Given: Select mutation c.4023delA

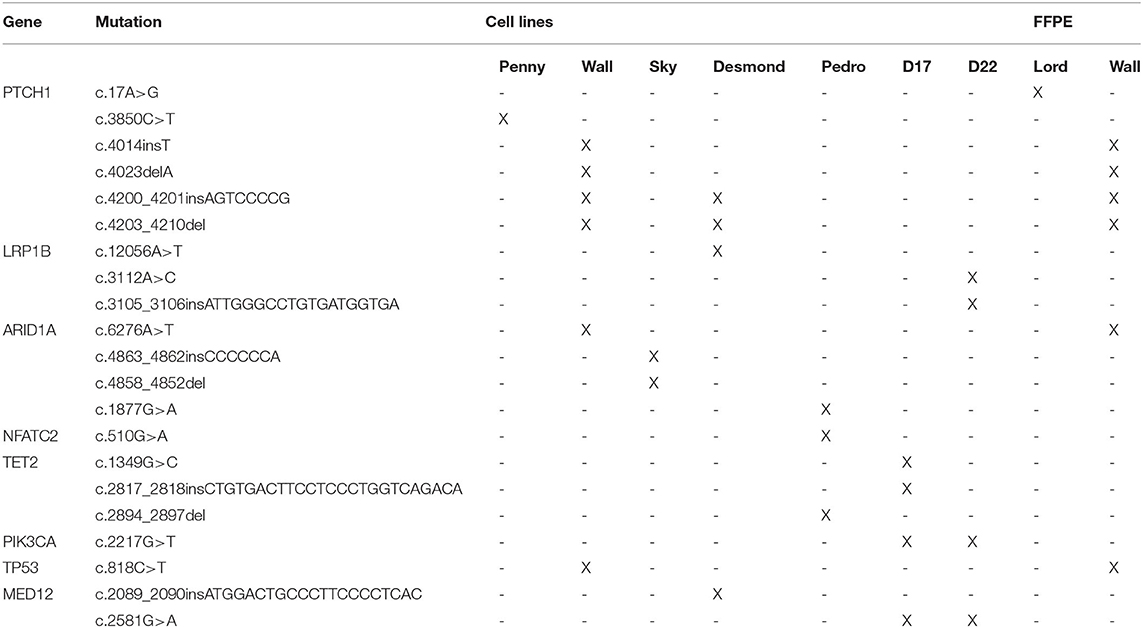Looking at the screenshot, I should coord(134,172).
